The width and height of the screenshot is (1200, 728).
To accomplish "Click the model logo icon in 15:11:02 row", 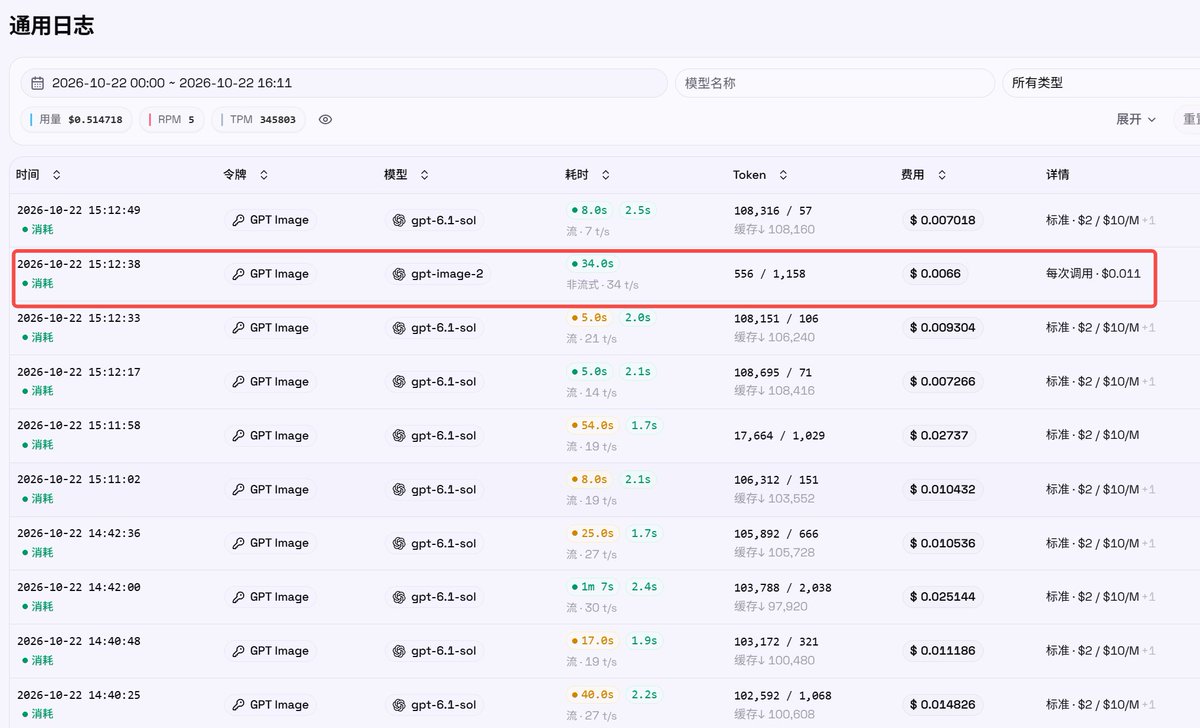I will (x=399, y=490).
